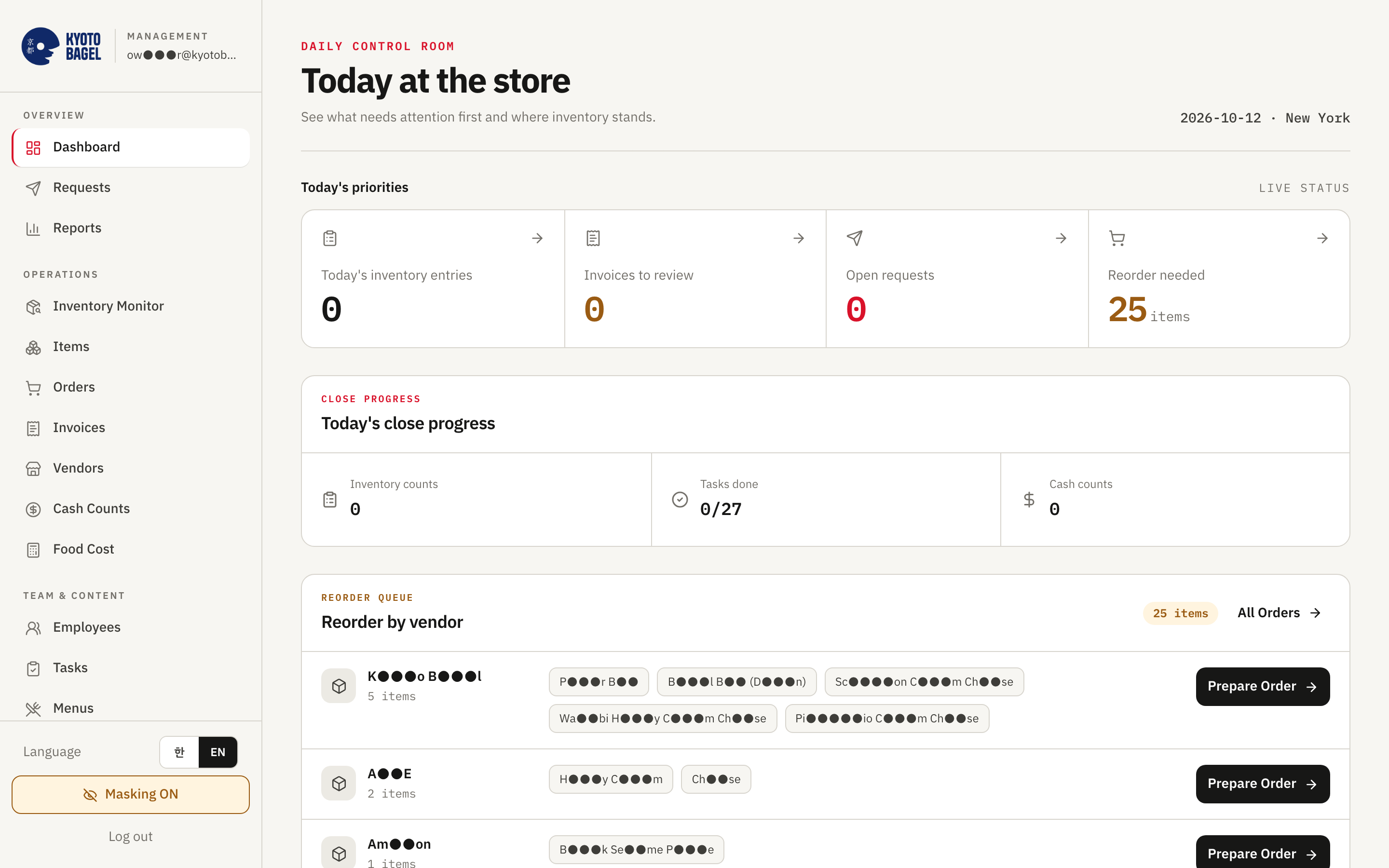Click arrow on Invoices to review card
This screenshot has height=868, width=1389.
click(798, 238)
